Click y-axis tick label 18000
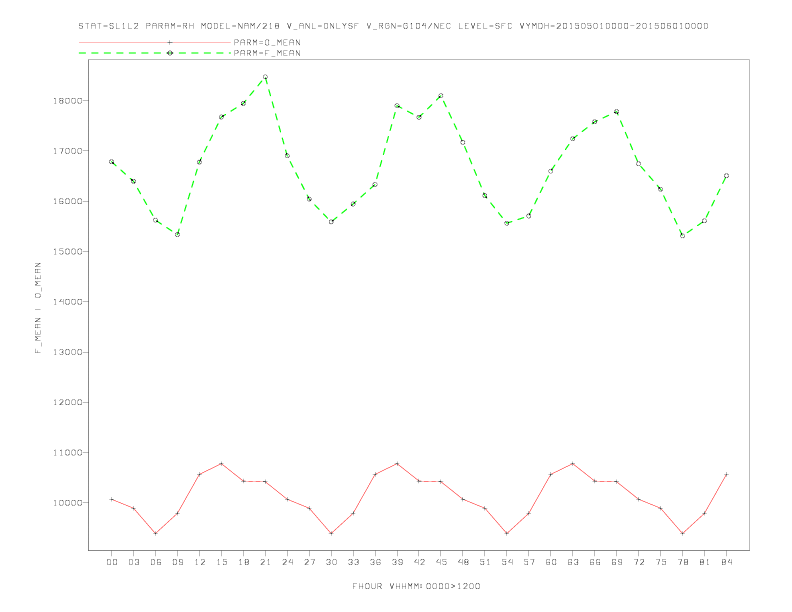This screenshot has height=612, width=792. pos(67,100)
